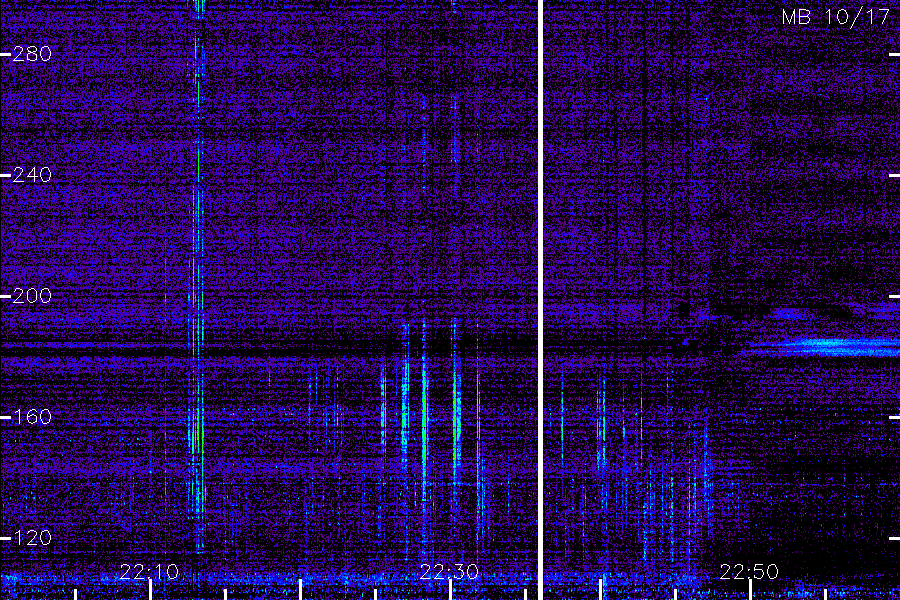
Task: Click the 120 frequency axis label
Action: (x=32, y=538)
